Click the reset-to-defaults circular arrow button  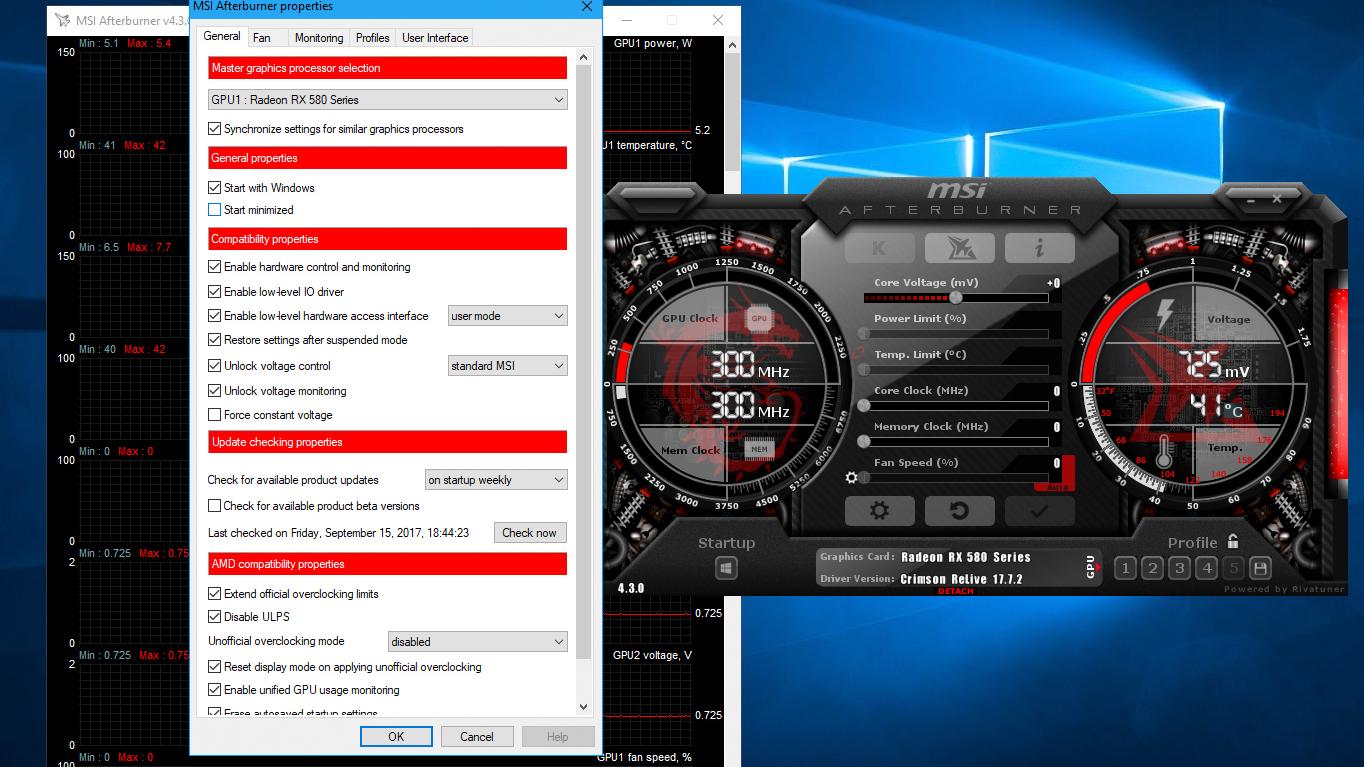click(x=959, y=511)
